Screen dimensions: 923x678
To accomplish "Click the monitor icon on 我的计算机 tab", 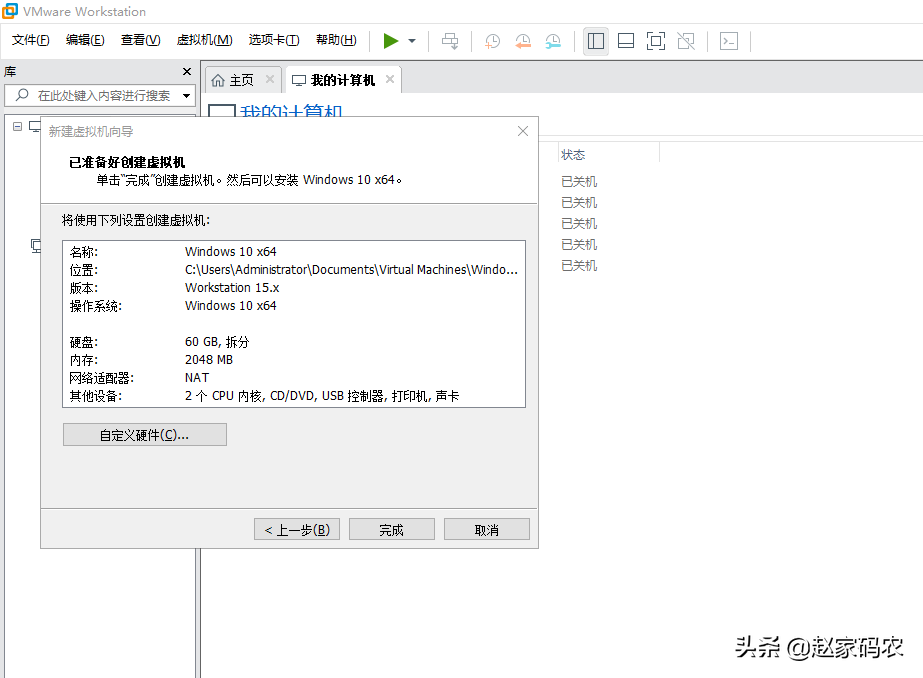I will click(x=299, y=81).
